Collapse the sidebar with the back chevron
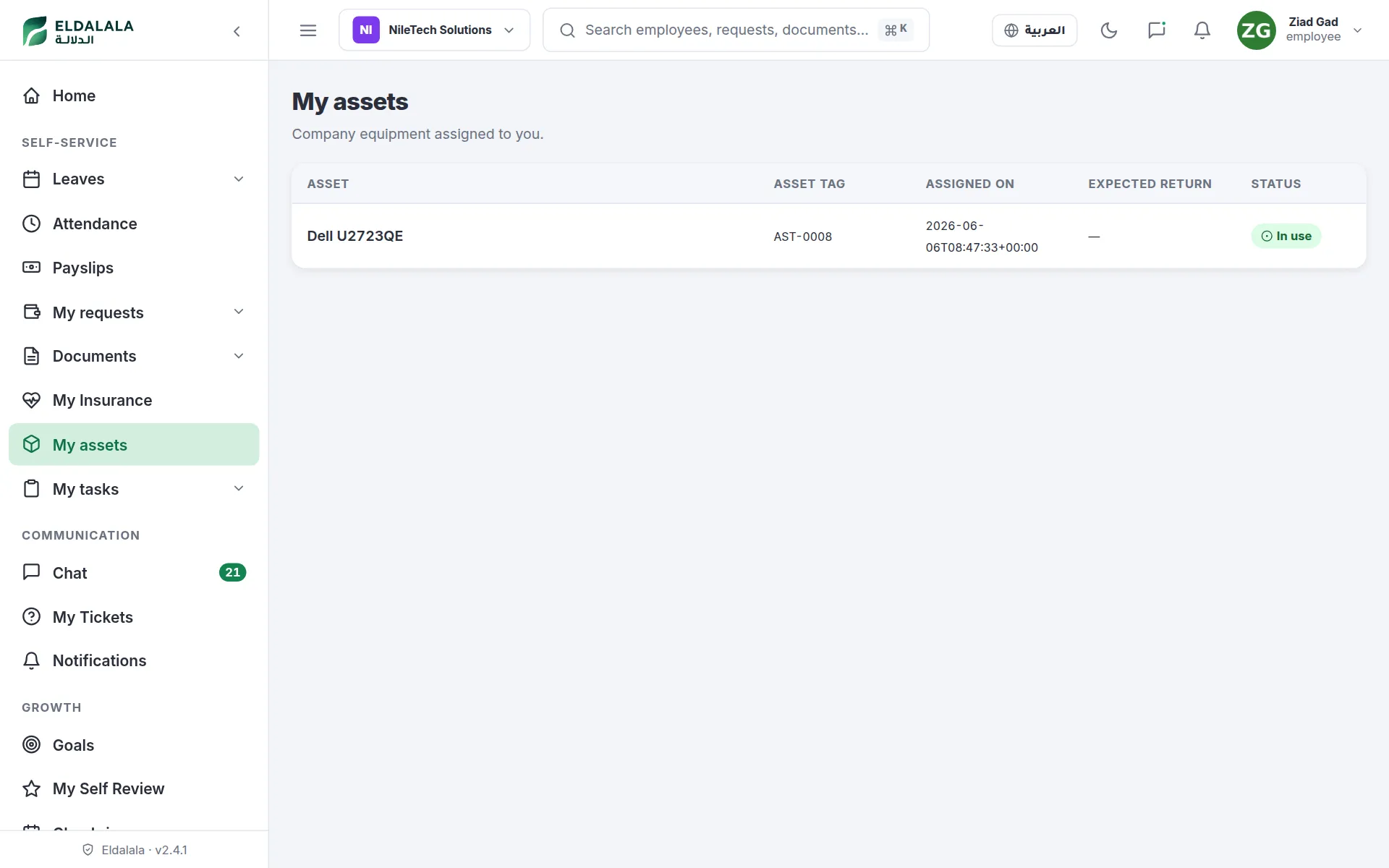The width and height of the screenshot is (1389, 868). coord(237,31)
